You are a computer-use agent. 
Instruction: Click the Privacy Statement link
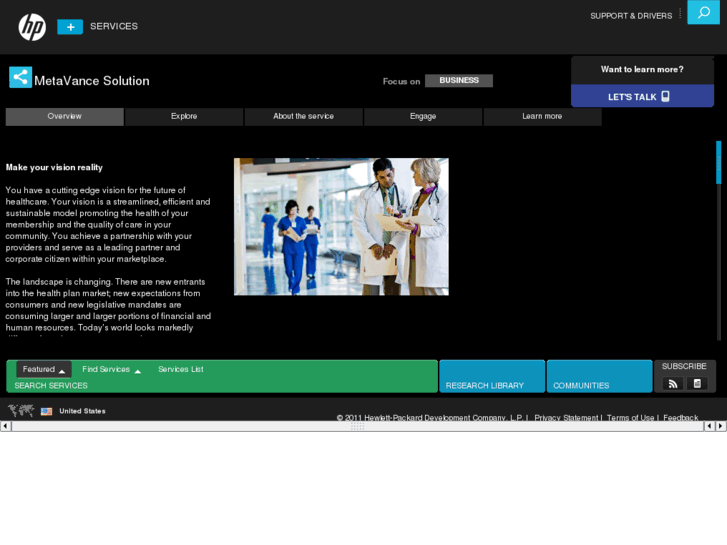pyautogui.click(x=566, y=417)
